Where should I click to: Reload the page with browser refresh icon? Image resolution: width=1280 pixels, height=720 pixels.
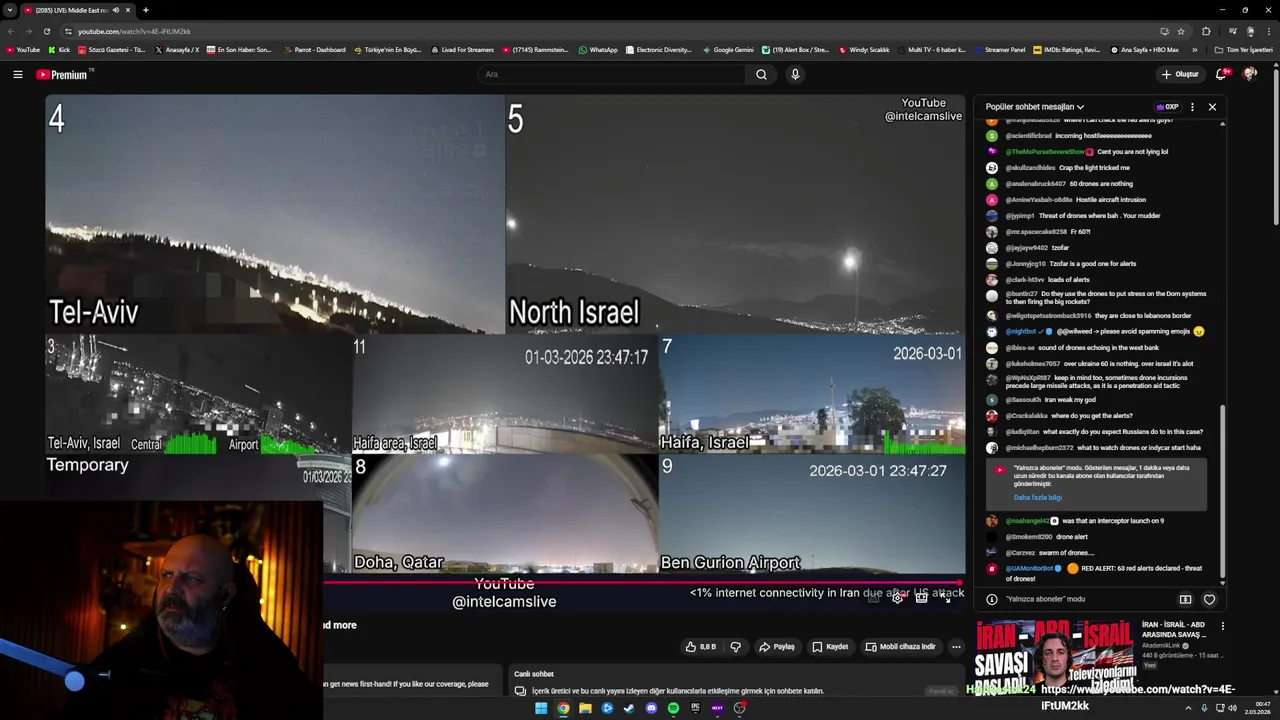coord(46,31)
